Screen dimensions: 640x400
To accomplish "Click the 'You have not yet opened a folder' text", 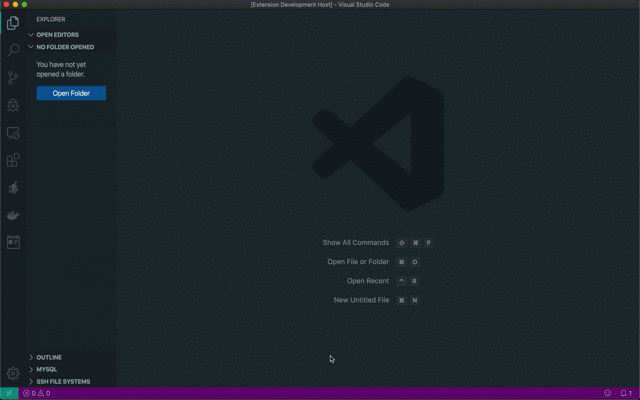I will (61, 69).
